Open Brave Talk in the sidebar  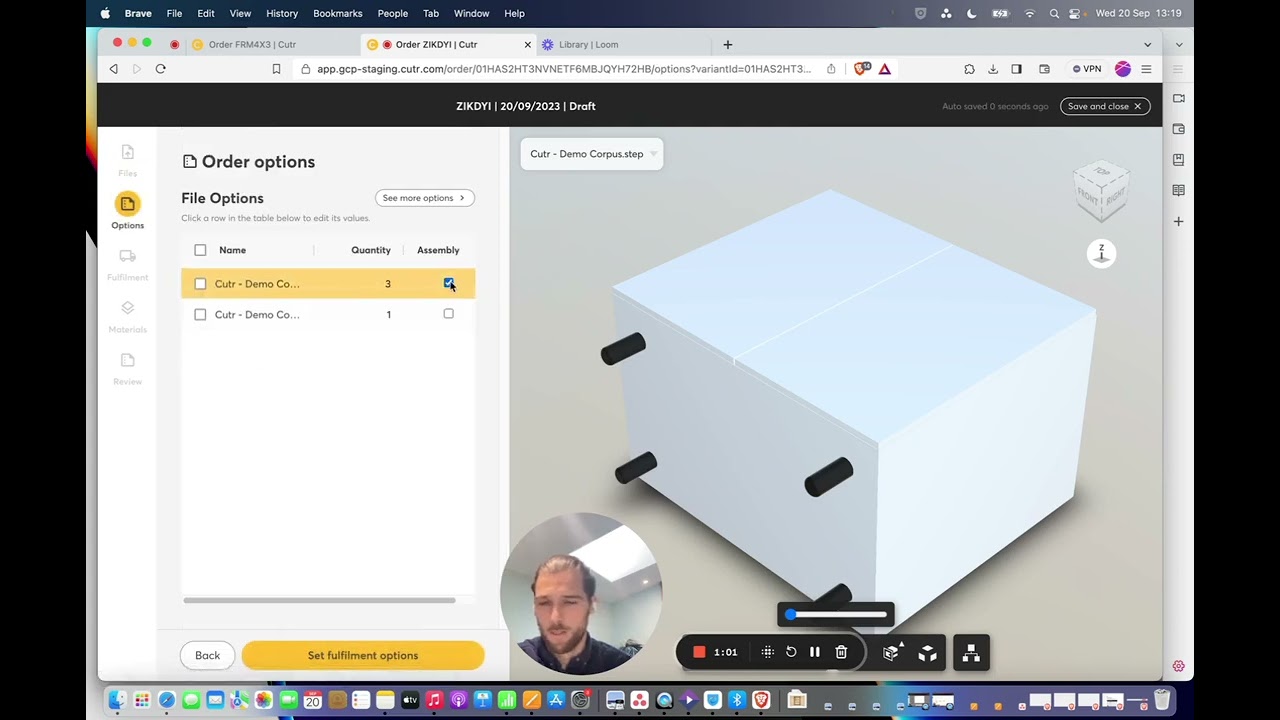1178,98
